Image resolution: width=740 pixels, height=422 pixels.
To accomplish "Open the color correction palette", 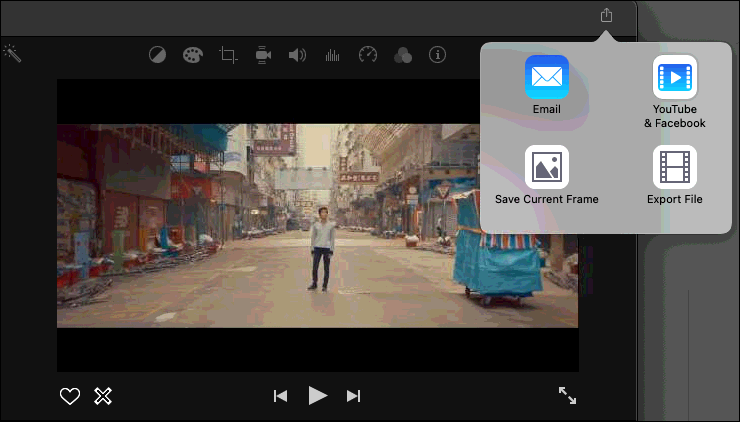I will pyautogui.click(x=192, y=55).
